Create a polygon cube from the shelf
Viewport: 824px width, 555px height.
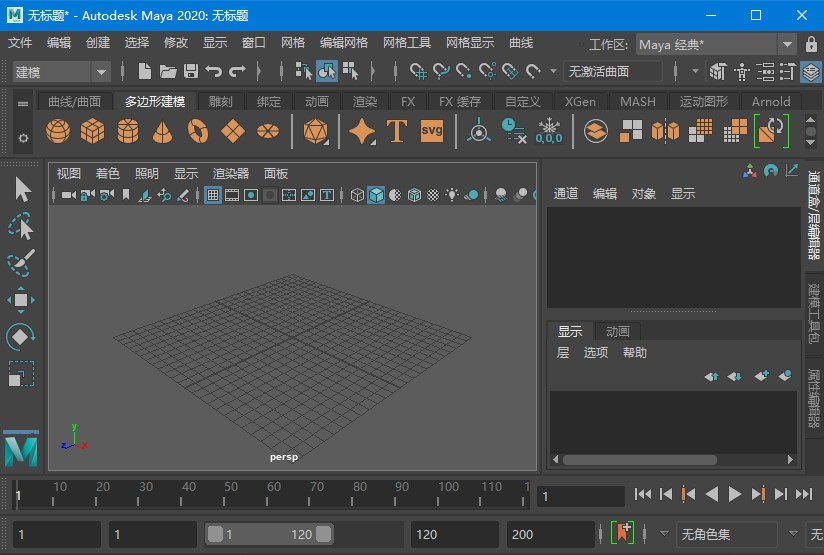coord(92,131)
